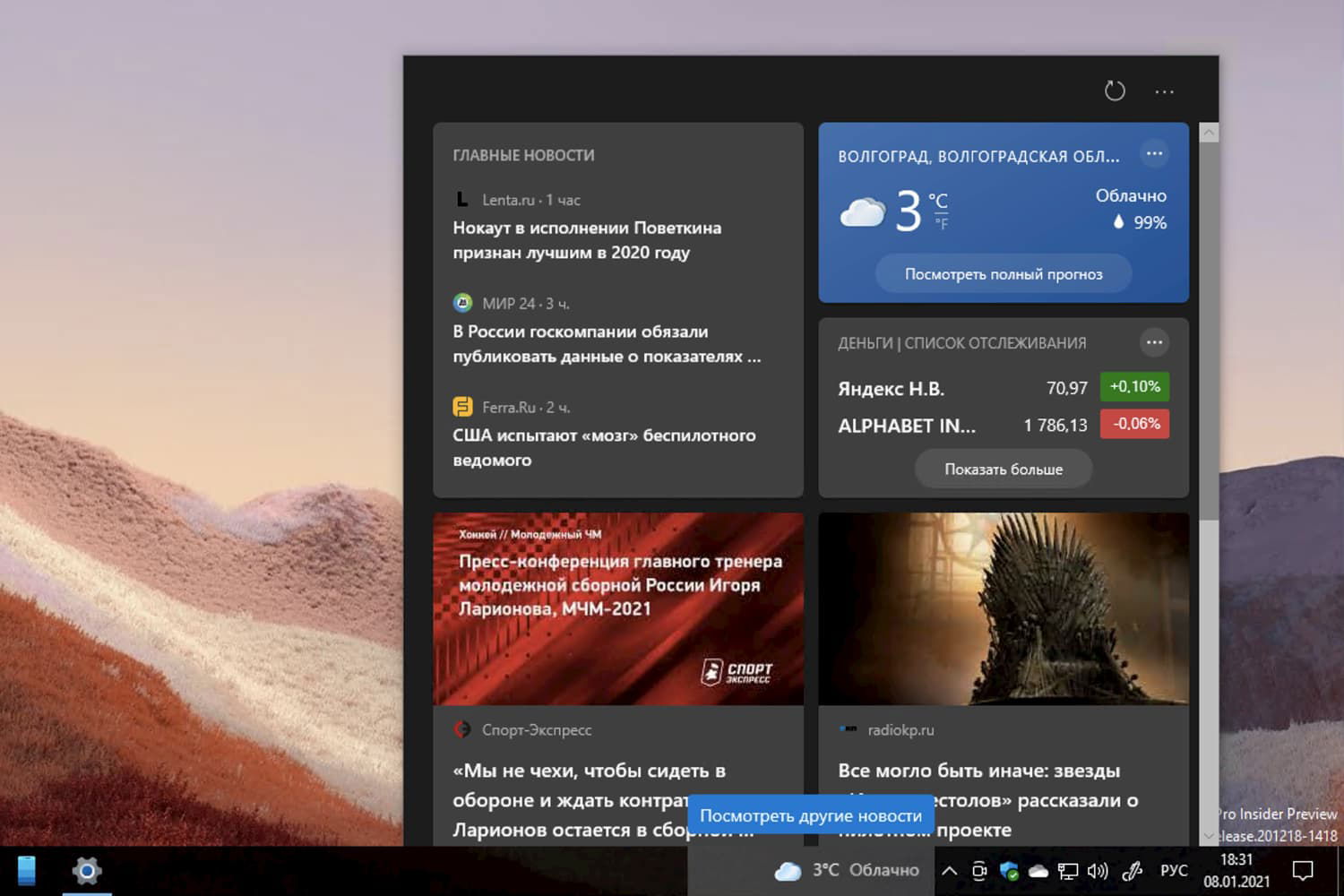Click the OneDrive cloud tray icon
Image resolution: width=1344 pixels, height=896 pixels.
(x=1038, y=871)
